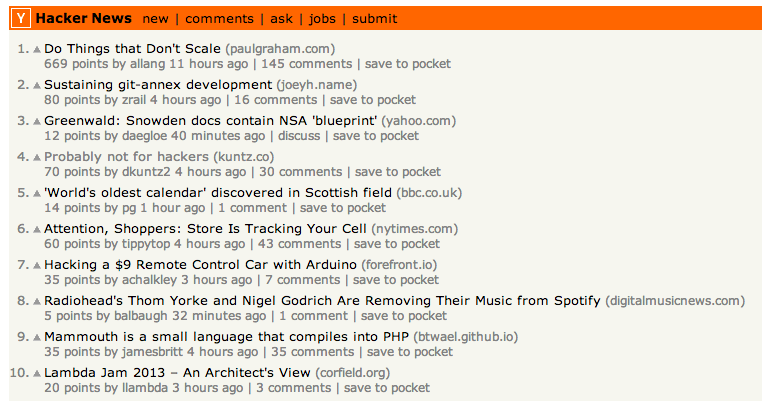Screen dimensions: 762x401
Task: Open the 145 comments thread
Action: click(307, 64)
